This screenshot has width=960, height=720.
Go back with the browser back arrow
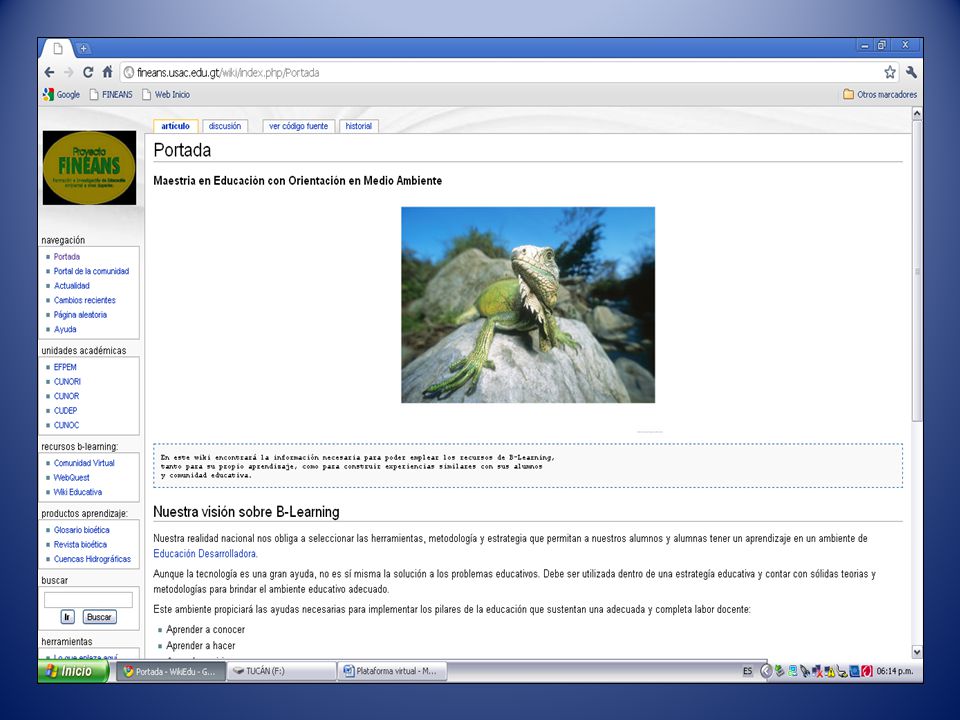(50, 72)
